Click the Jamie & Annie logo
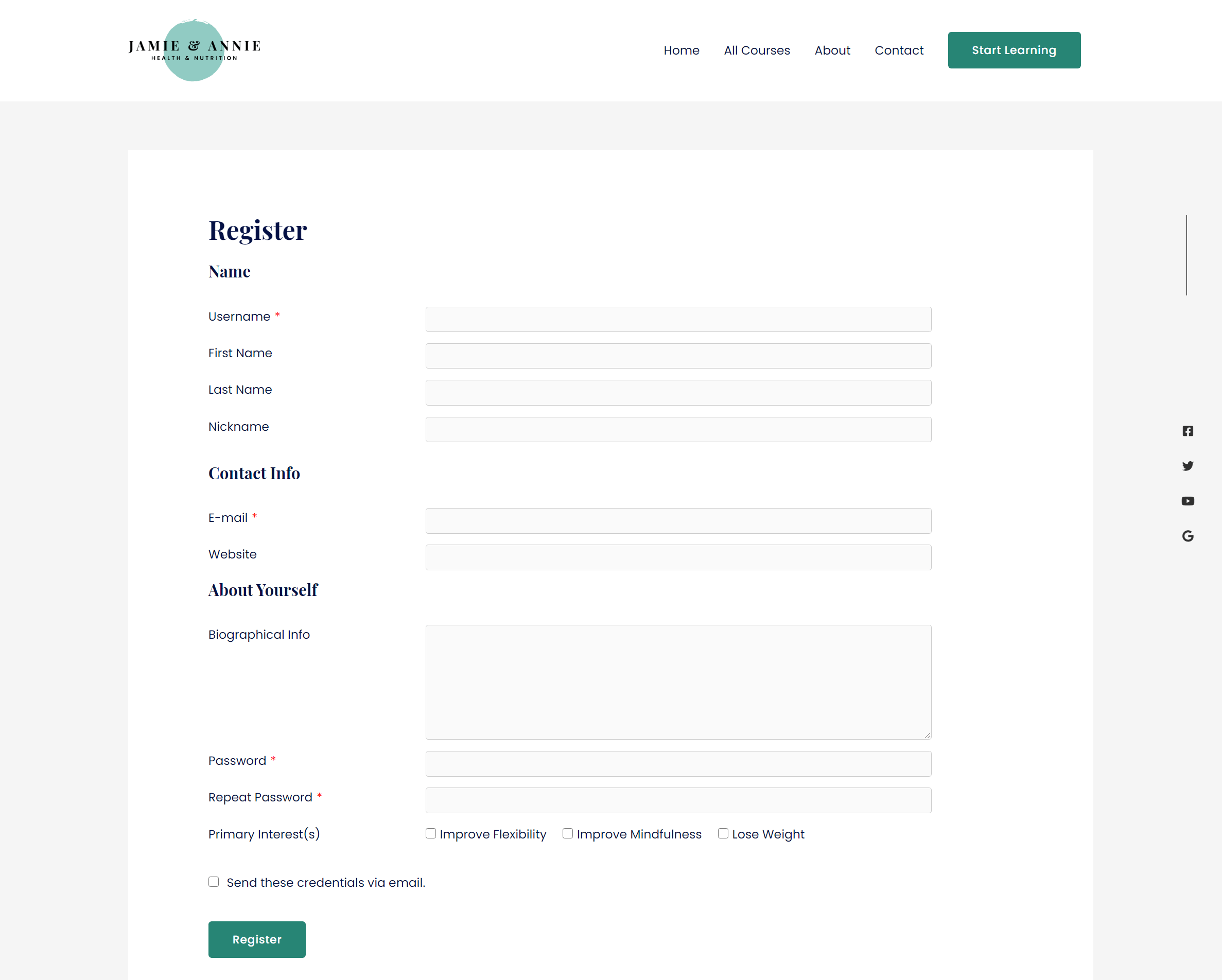Image resolution: width=1222 pixels, height=980 pixels. pyautogui.click(x=195, y=49)
